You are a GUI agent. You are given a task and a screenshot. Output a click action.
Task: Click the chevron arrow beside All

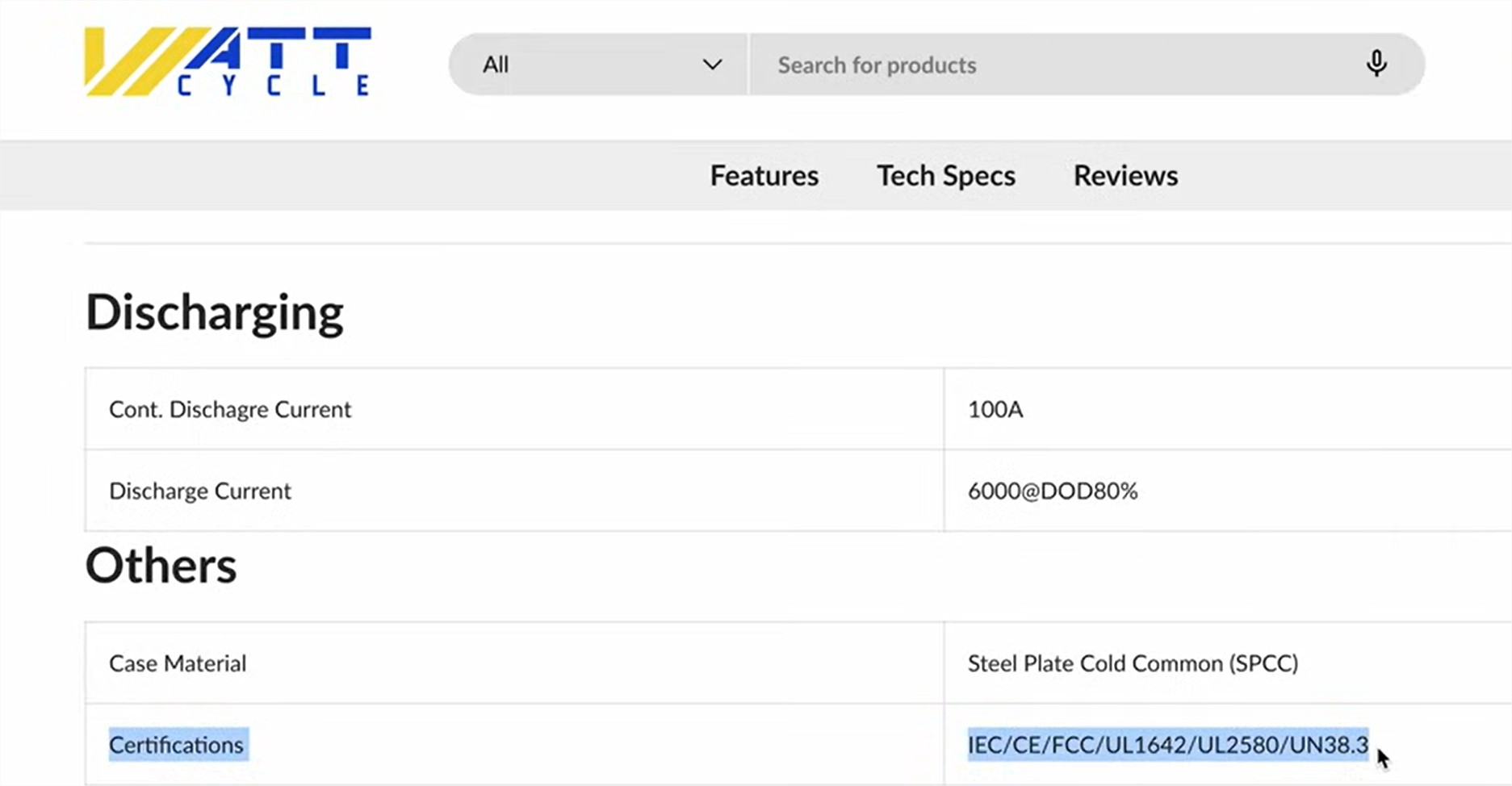(x=711, y=65)
